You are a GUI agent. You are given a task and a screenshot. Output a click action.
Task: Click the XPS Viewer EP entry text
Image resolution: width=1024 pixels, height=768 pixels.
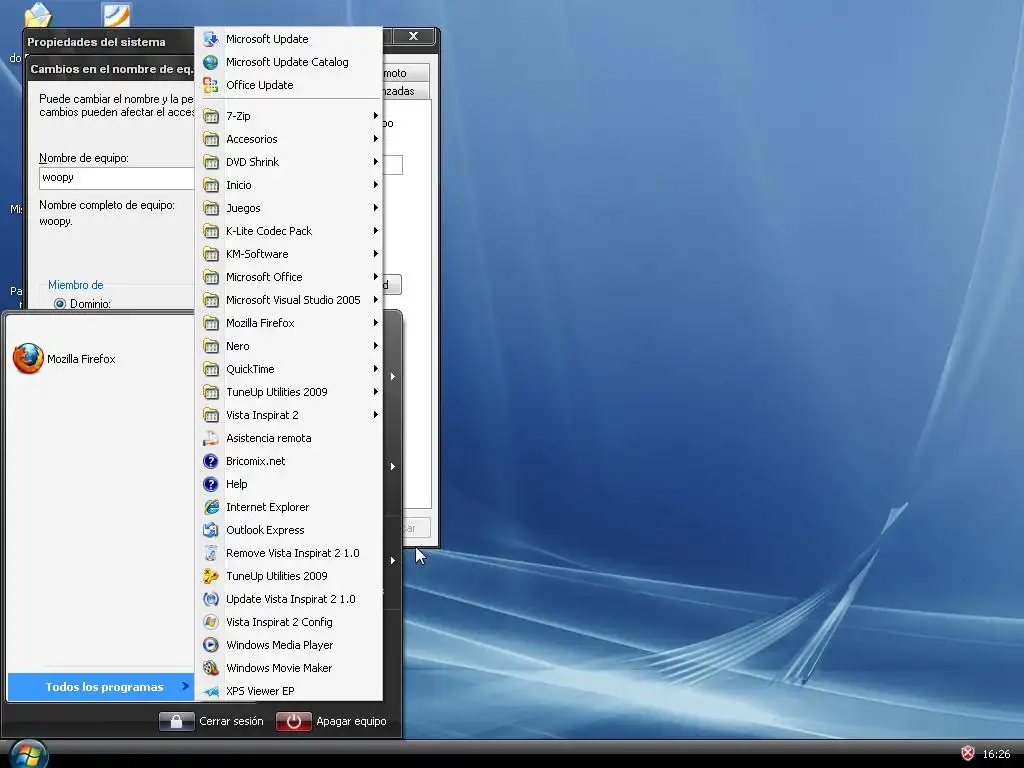click(x=260, y=691)
